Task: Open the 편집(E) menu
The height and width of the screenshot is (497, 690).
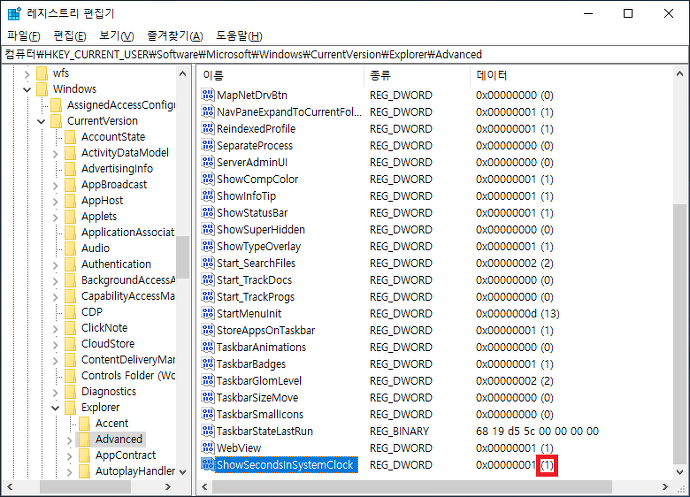Action: tap(70, 36)
